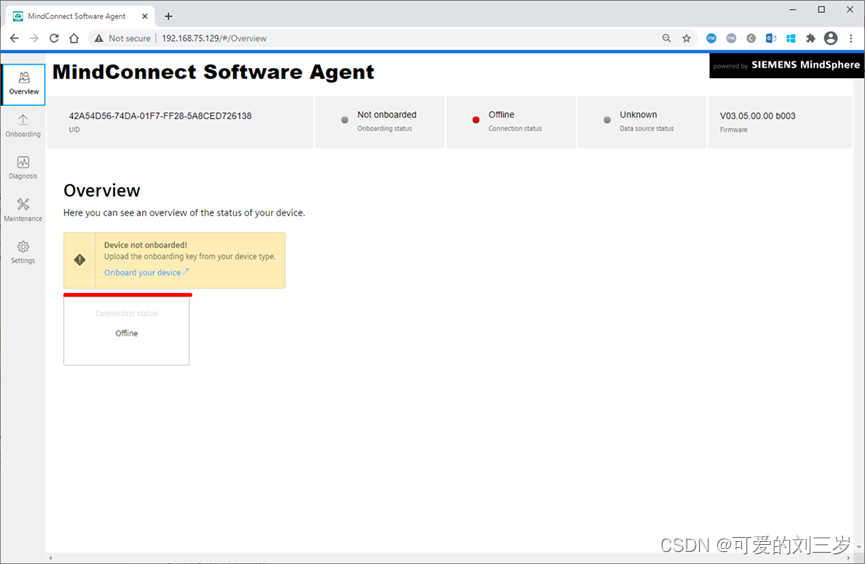This screenshot has height=564, width=865.
Task: Reload the page with refresh icon
Action: pyautogui.click(x=54, y=38)
